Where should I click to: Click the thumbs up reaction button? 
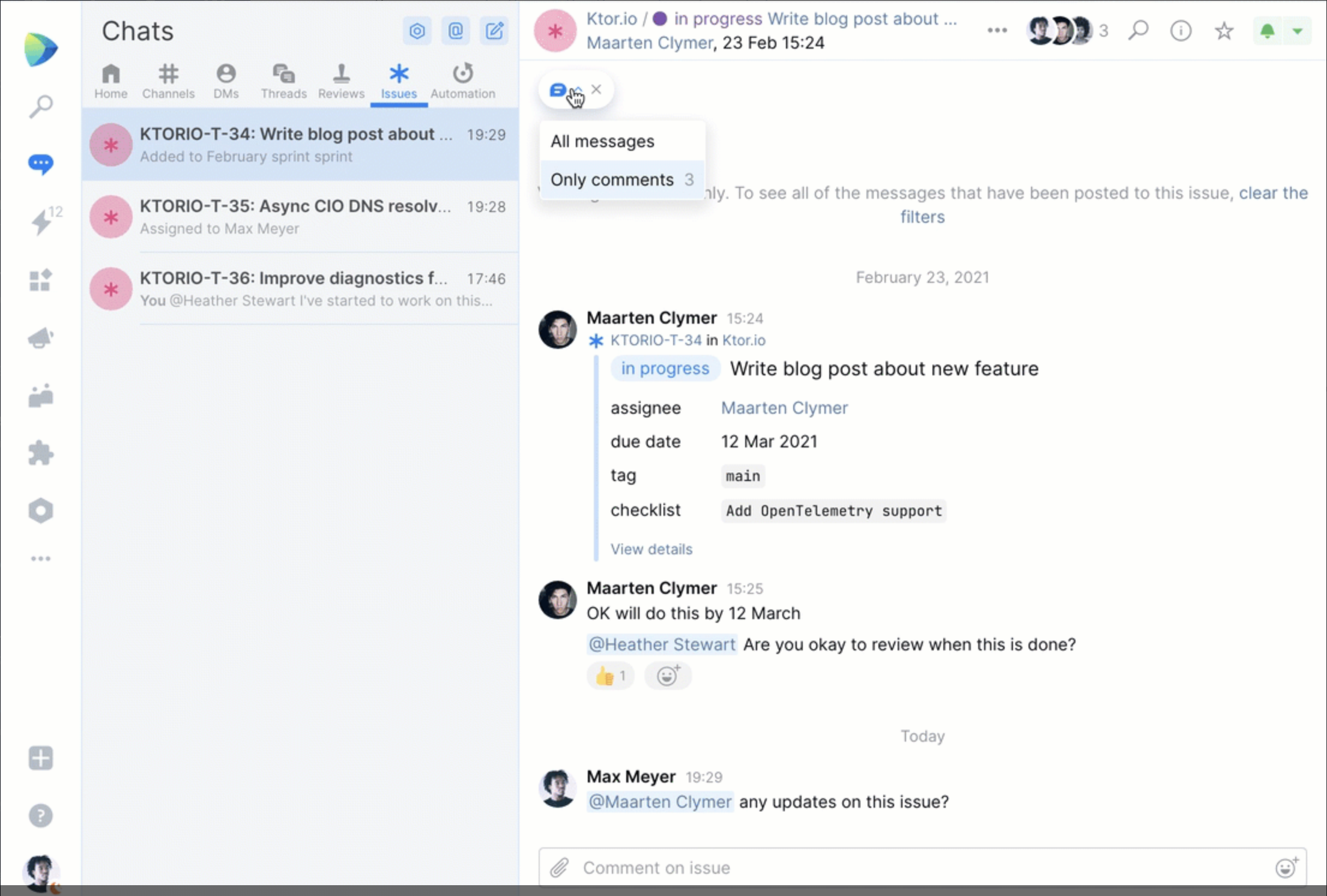click(609, 676)
